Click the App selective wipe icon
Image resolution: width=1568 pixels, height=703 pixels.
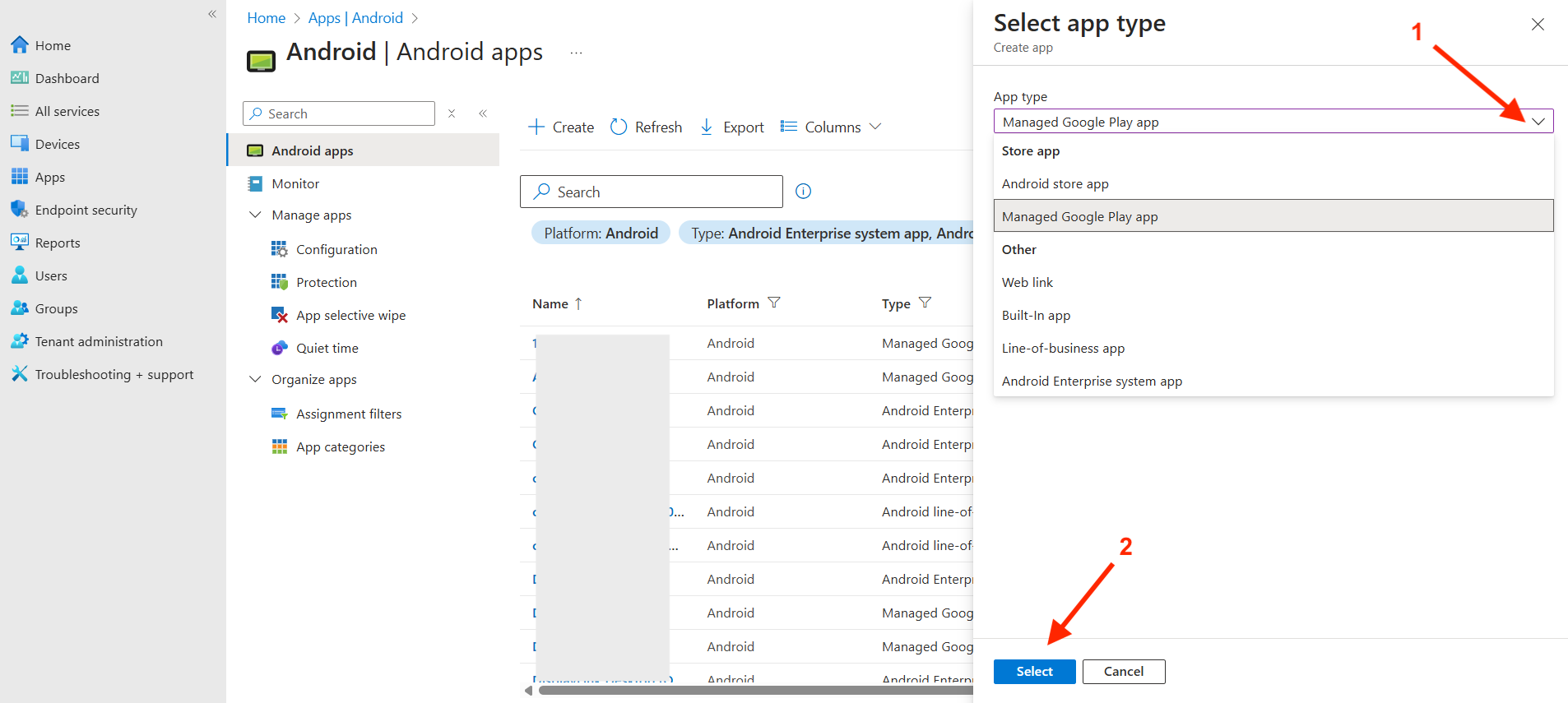click(x=280, y=315)
